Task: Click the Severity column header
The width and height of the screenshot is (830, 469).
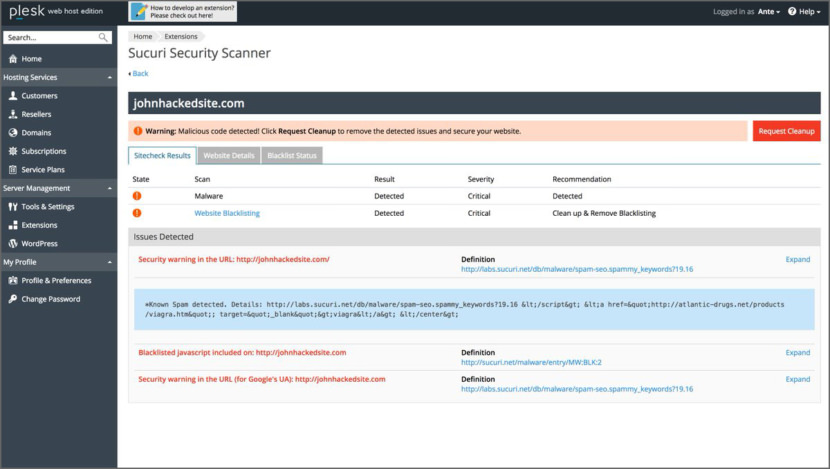Action: click(481, 179)
